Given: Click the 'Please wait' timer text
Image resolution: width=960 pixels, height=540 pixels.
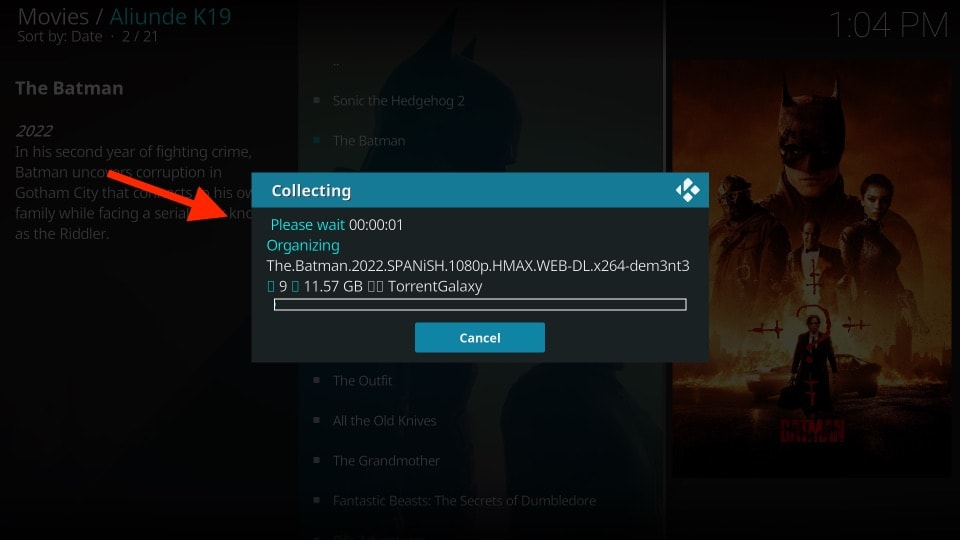Looking at the screenshot, I should 337,225.
